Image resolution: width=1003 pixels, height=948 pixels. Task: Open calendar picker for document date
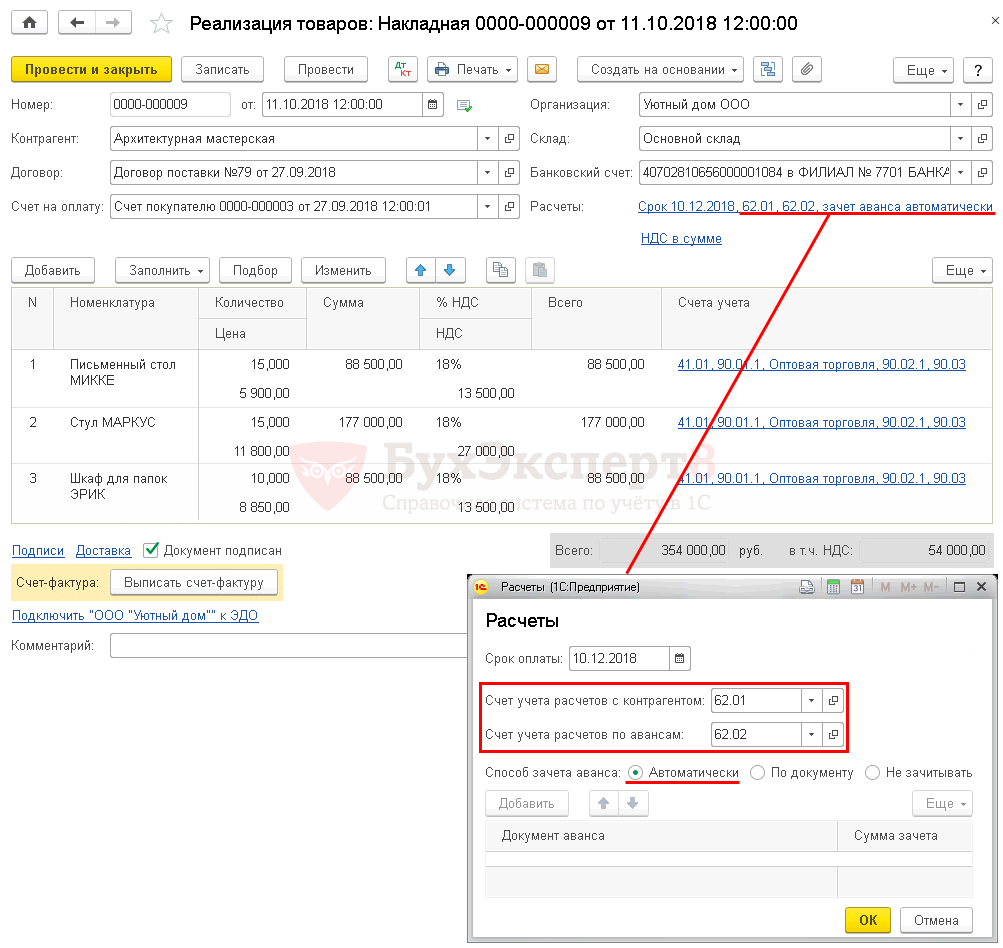[x=433, y=105]
